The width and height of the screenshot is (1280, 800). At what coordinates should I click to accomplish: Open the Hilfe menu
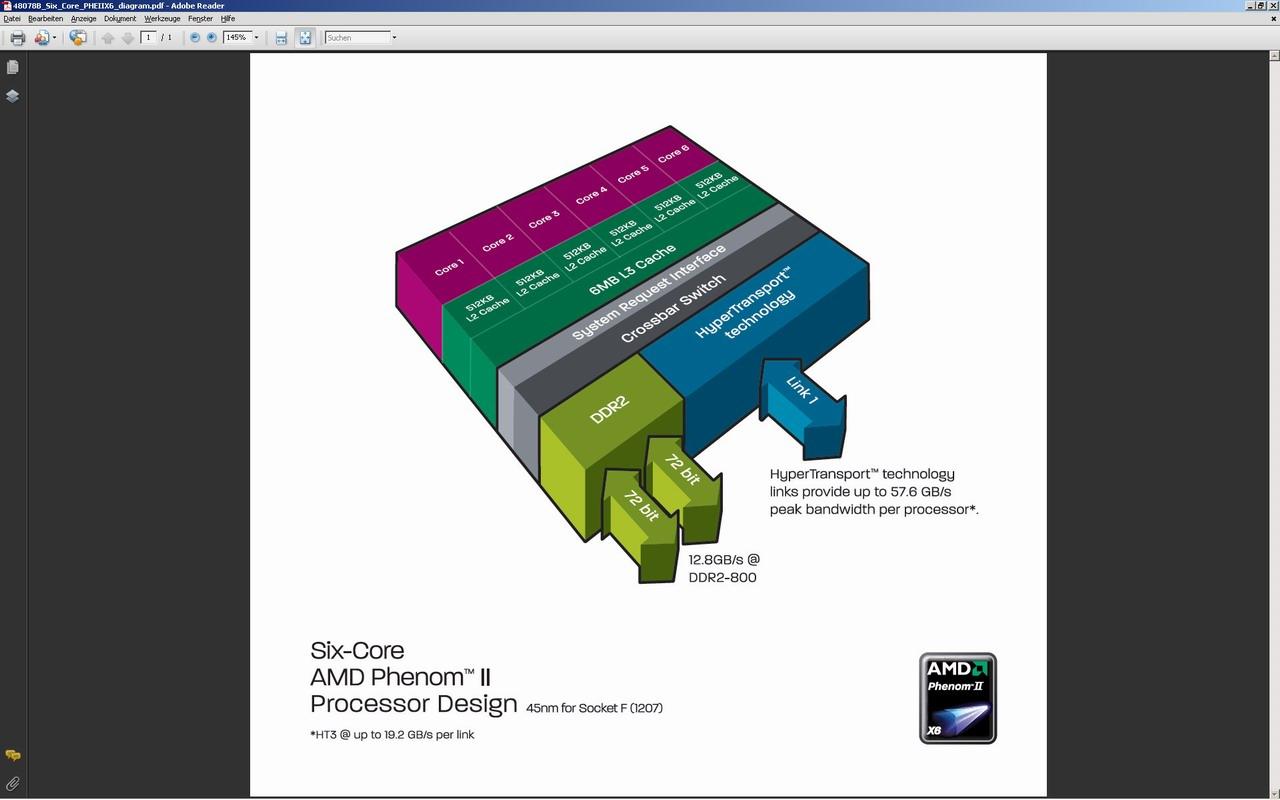coord(228,19)
